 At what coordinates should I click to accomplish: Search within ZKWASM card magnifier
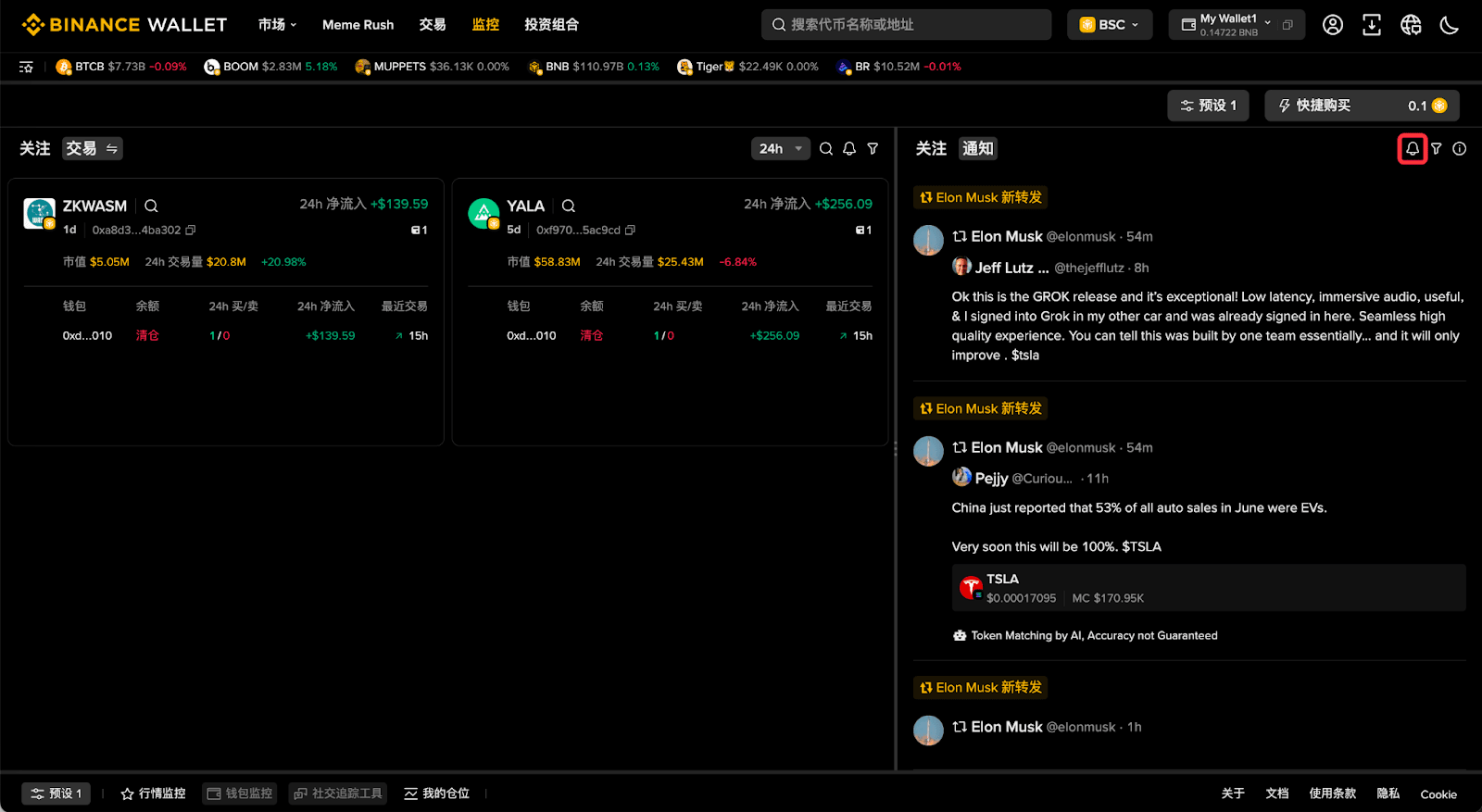(x=151, y=206)
